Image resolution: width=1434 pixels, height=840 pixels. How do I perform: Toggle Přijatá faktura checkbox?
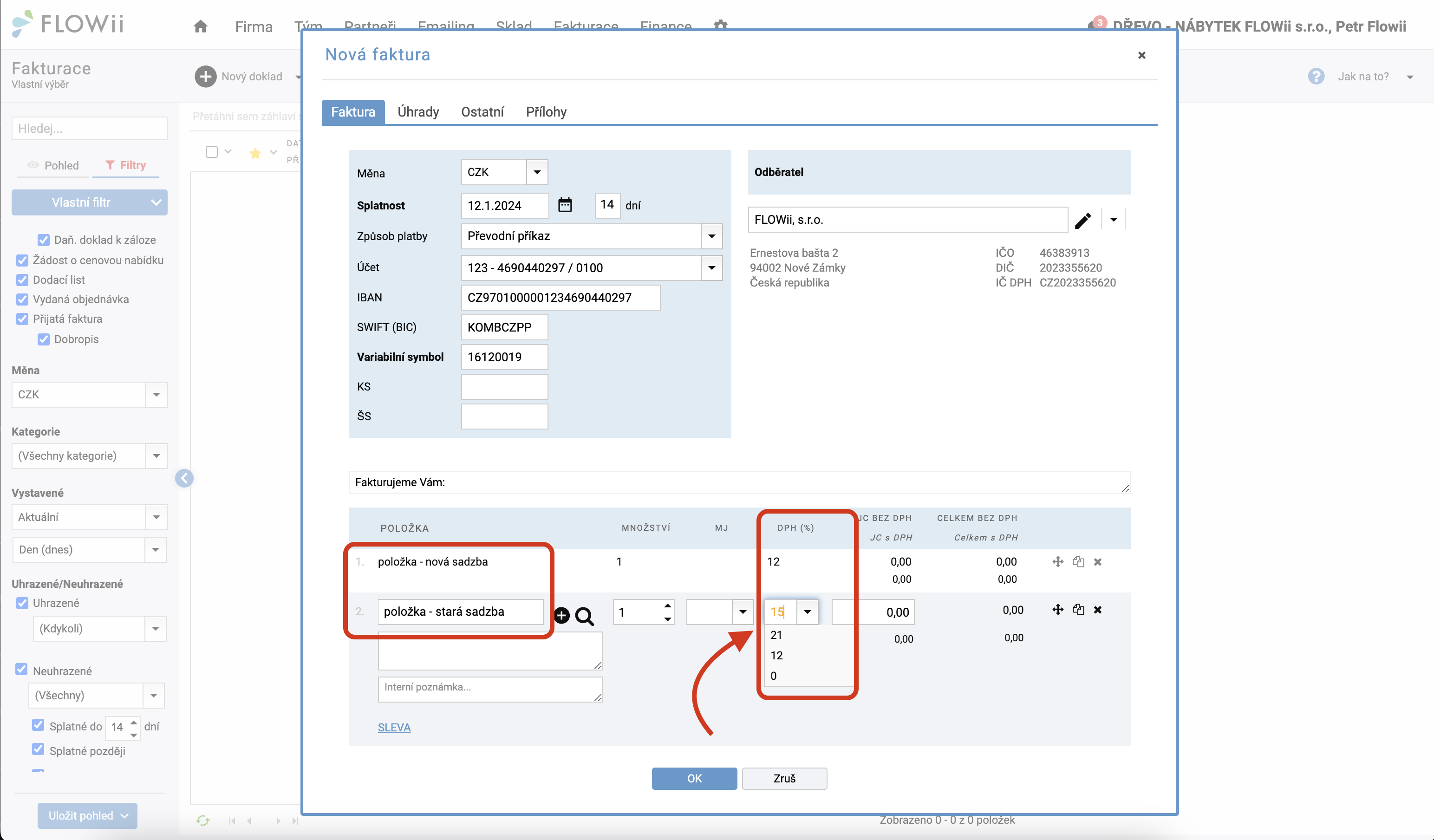tap(22, 319)
